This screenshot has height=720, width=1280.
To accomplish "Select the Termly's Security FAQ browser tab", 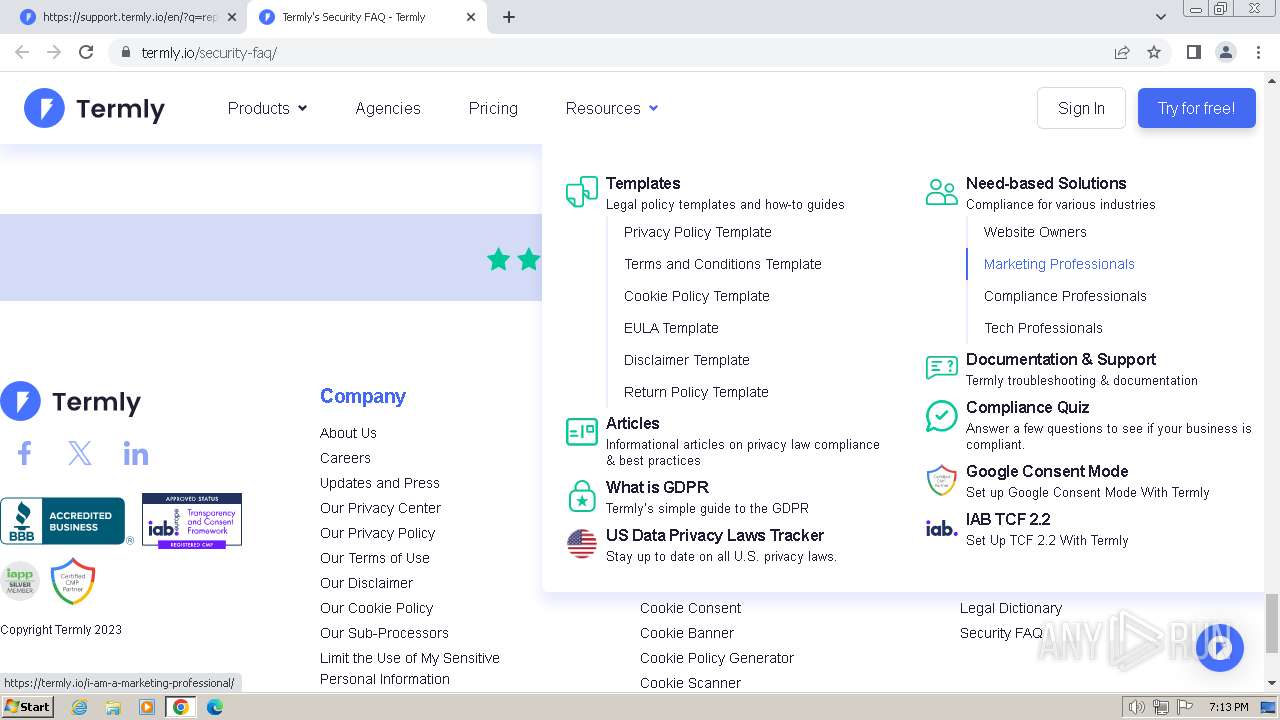I will click(367, 17).
